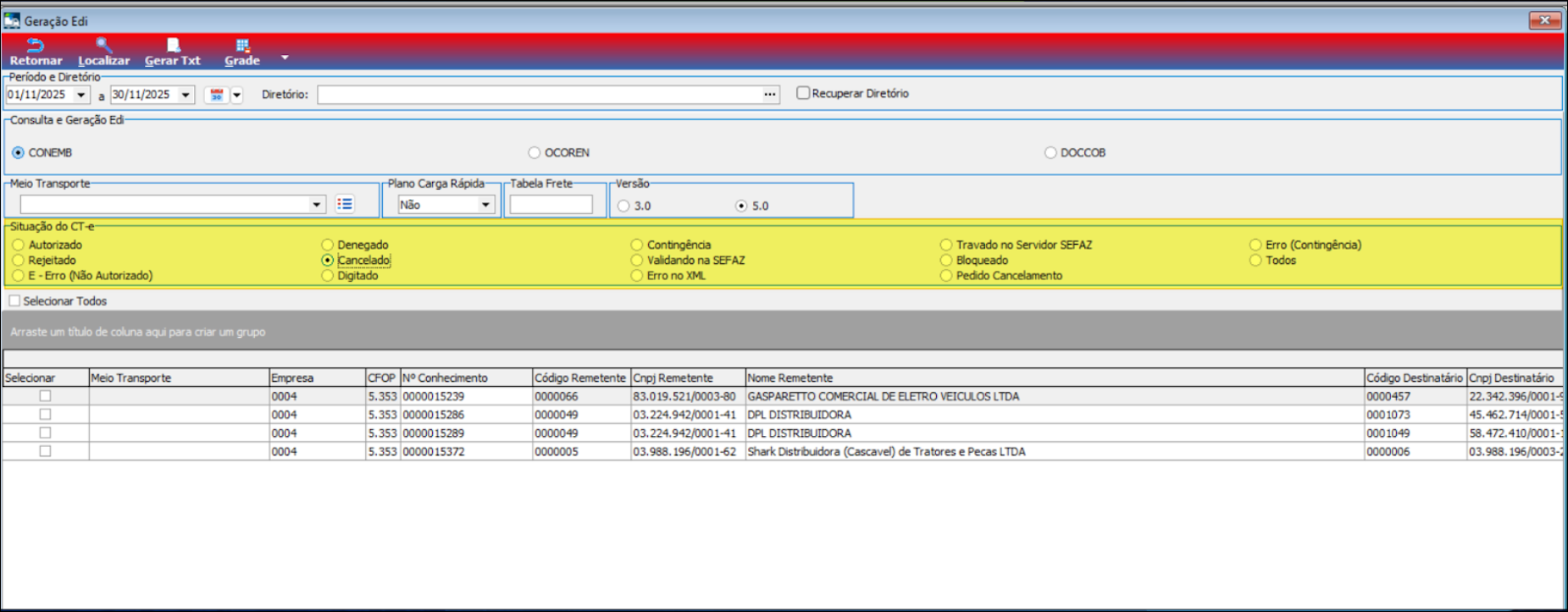Open the Meio Transporte list icon

344,204
